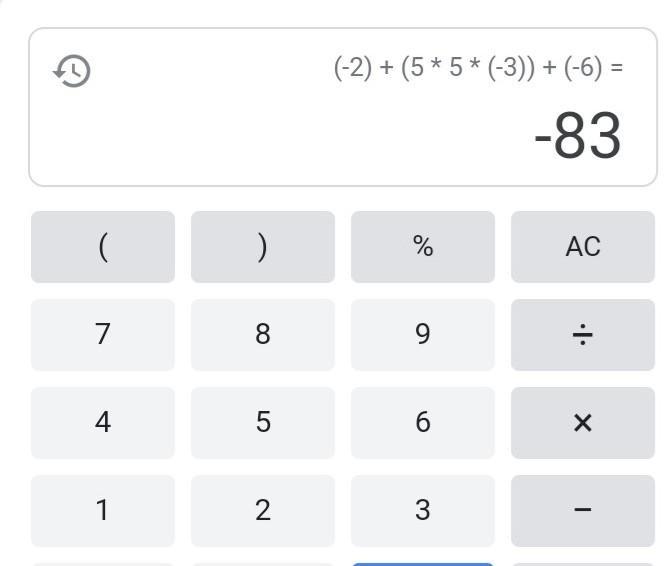Image resolution: width=667 pixels, height=566 pixels.
Task: Open the calculation history icon
Action: pos(71,71)
